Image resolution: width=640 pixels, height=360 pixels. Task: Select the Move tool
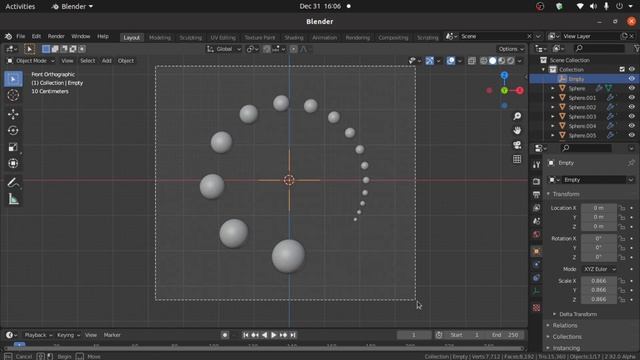click(x=13, y=114)
